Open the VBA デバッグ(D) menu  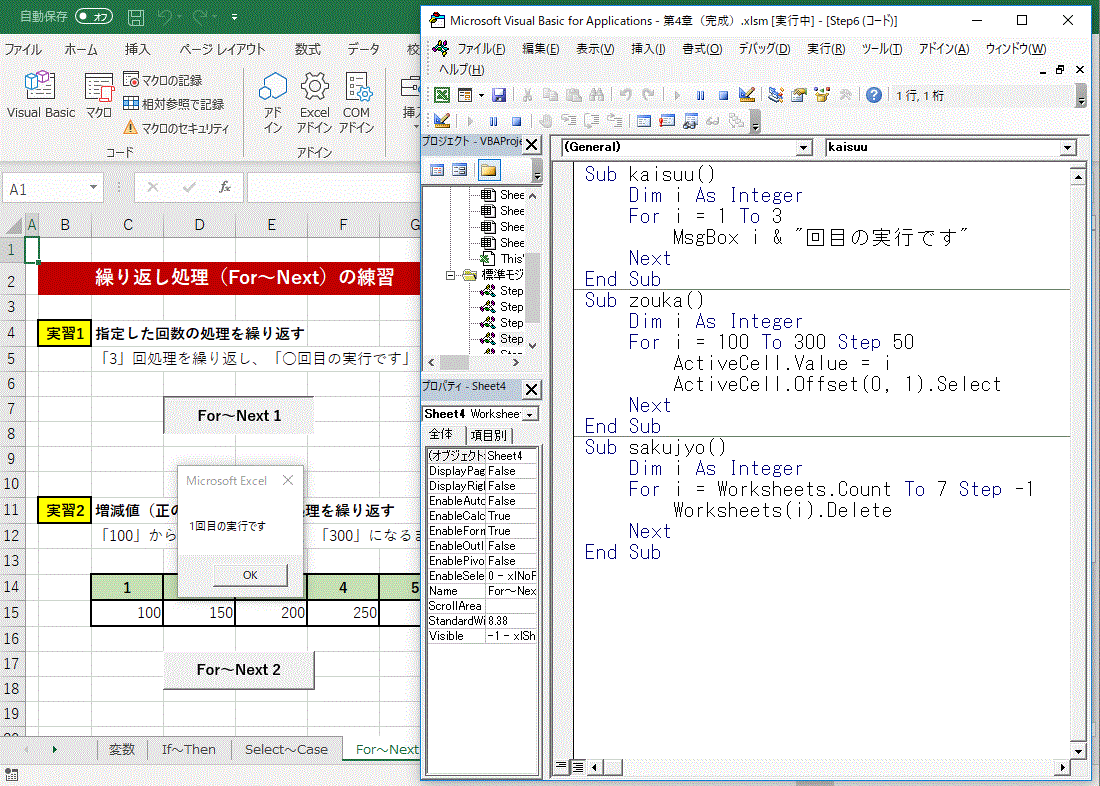(764, 48)
